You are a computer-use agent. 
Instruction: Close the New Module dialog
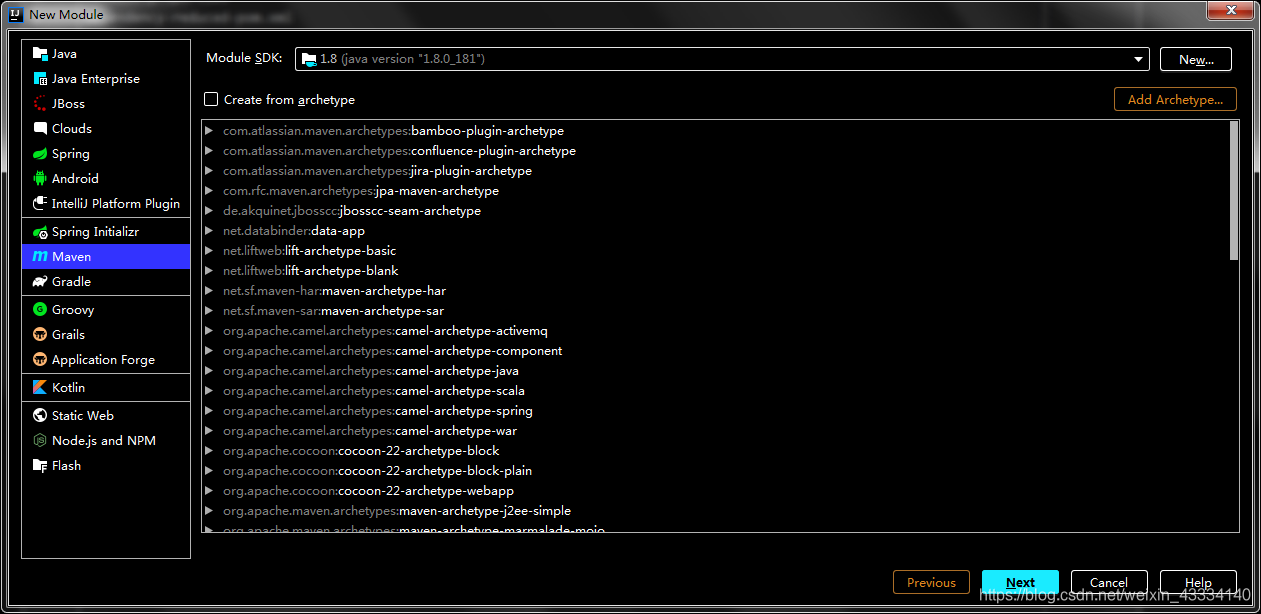click(x=1230, y=10)
